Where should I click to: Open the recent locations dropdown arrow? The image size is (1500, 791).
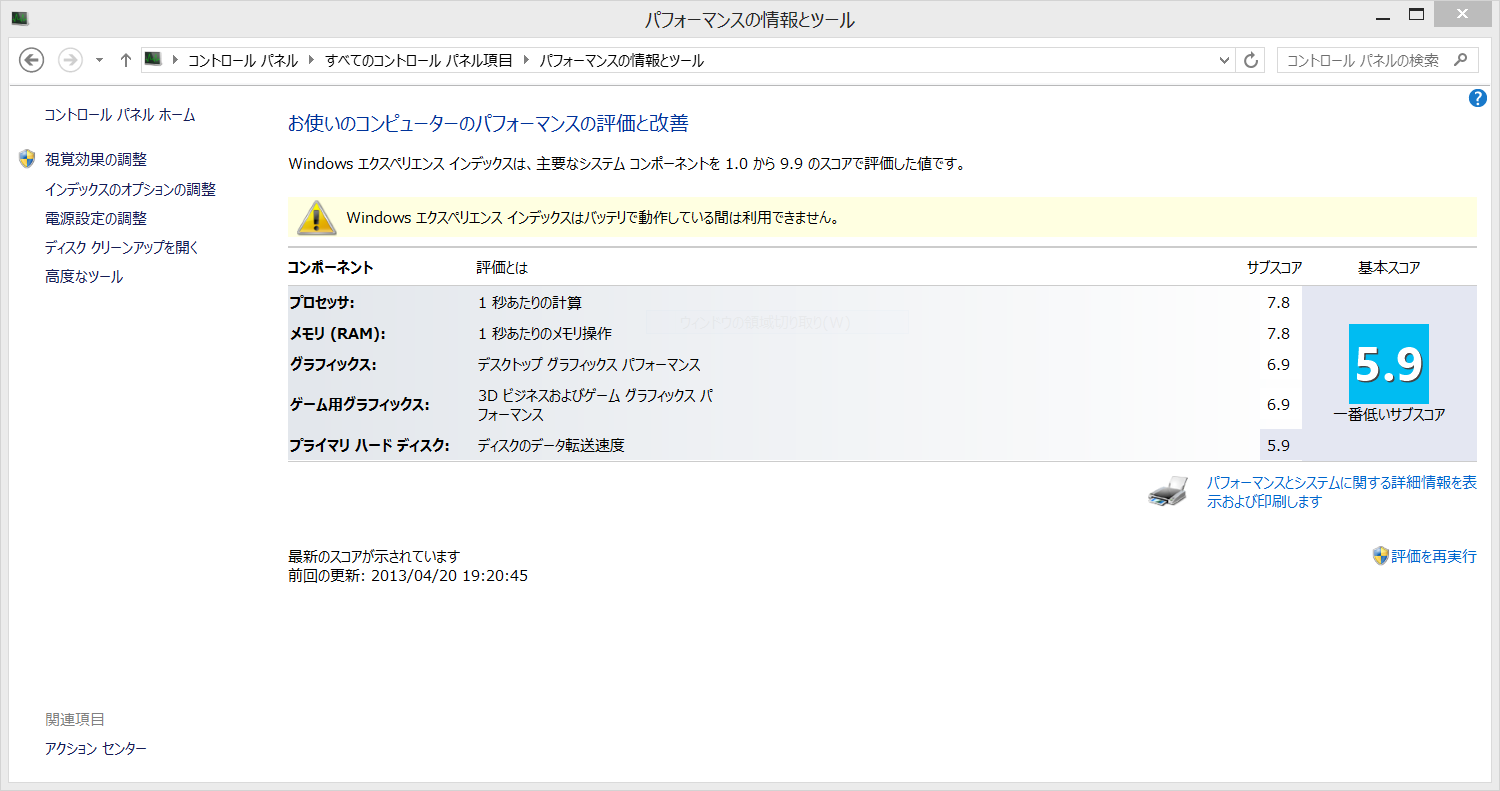(99, 61)
